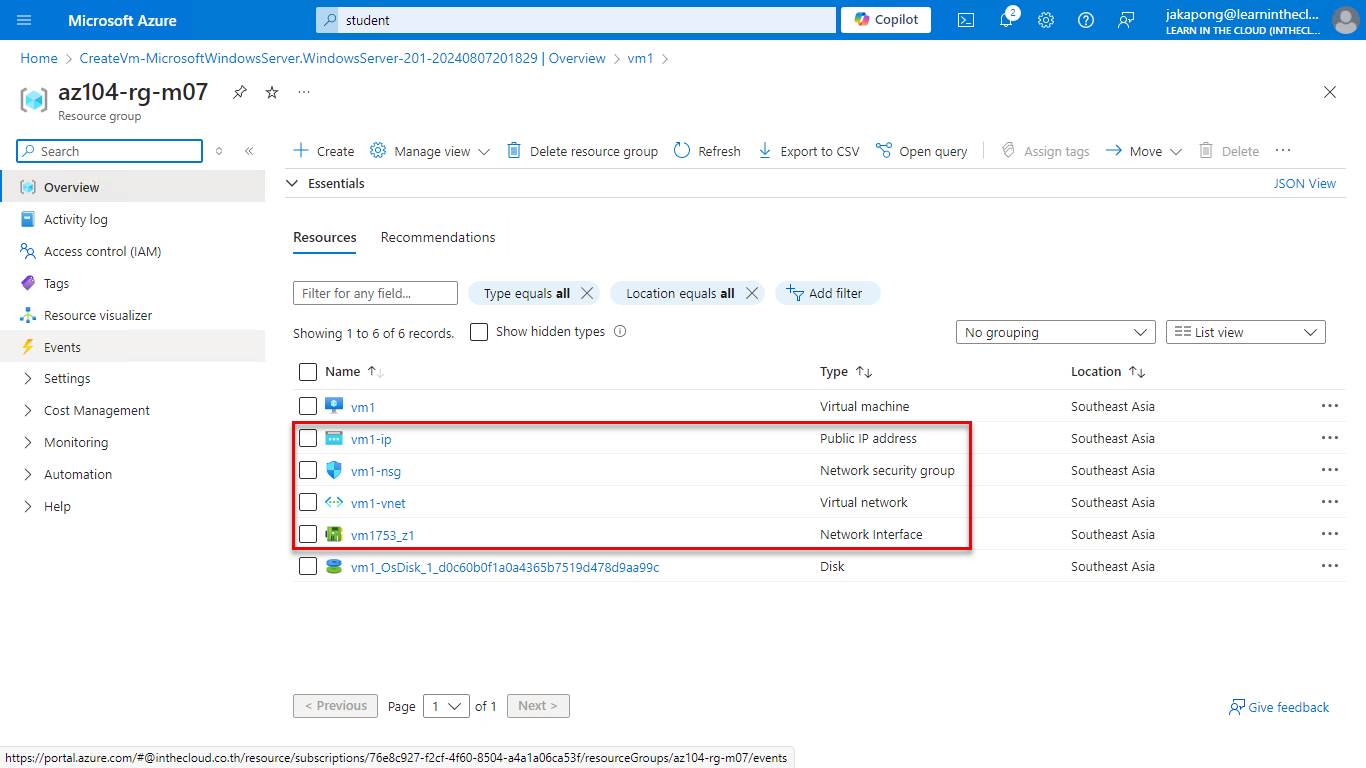Viewport: 1366px width, 768px height.
Task: Click the info icon beside Show hidden types
Action: point(620,332)
